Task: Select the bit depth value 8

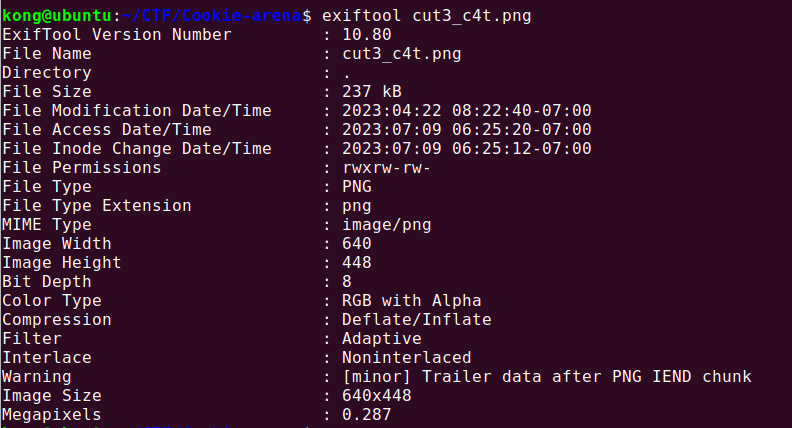Action: [x=346, y=281]
